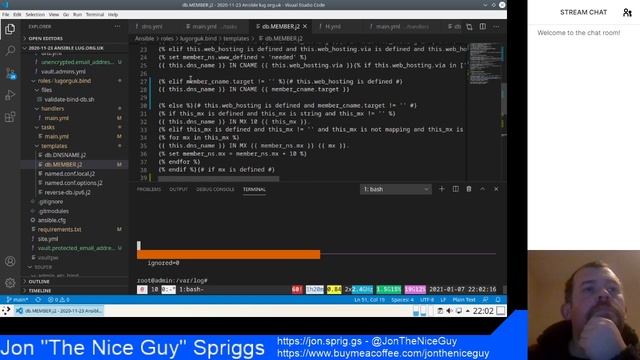This screenshot has width=640, height=360.
Task: Click the stream chat users icon
Action: pos(627,13)
